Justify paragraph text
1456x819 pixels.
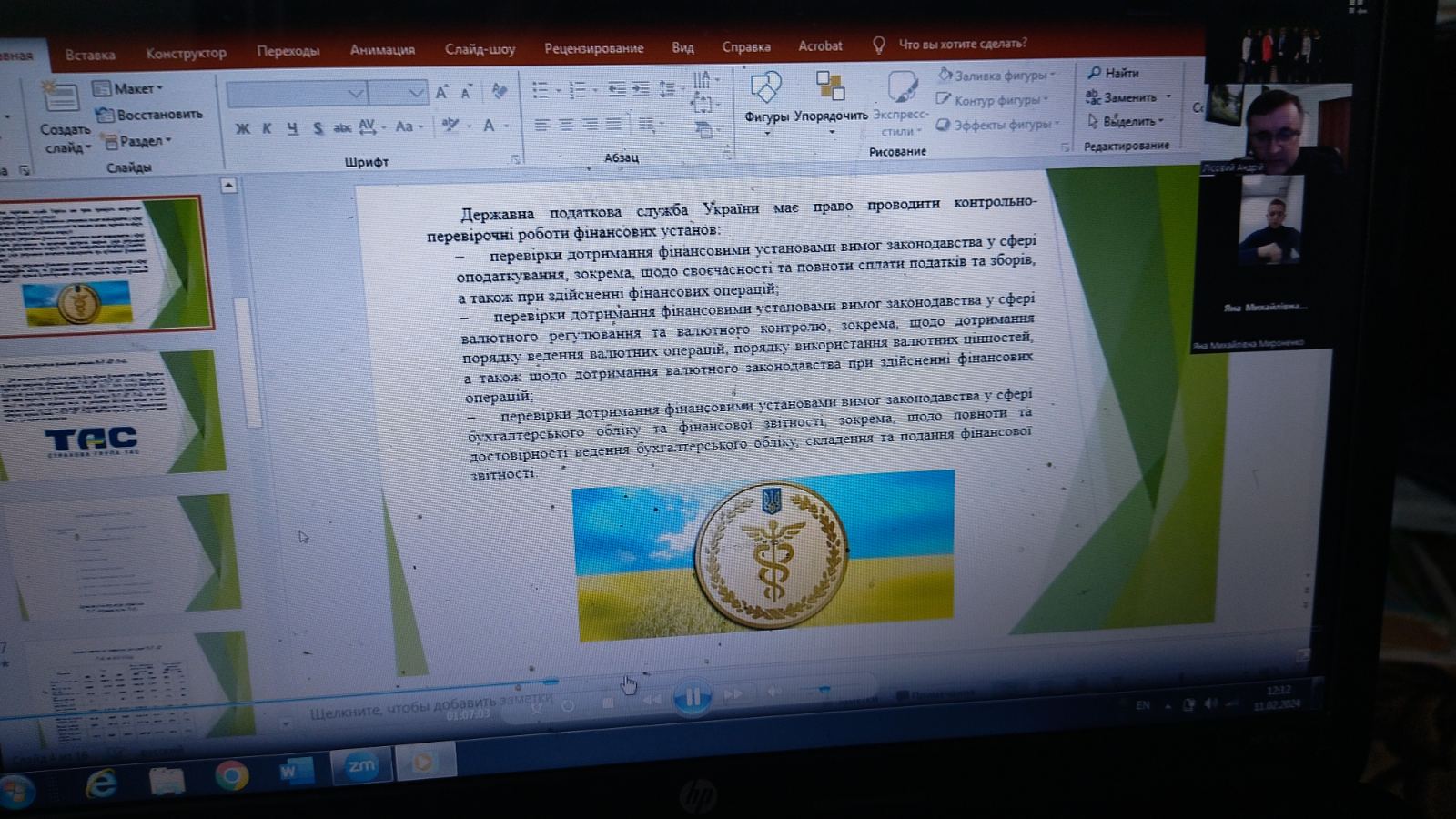613,124
